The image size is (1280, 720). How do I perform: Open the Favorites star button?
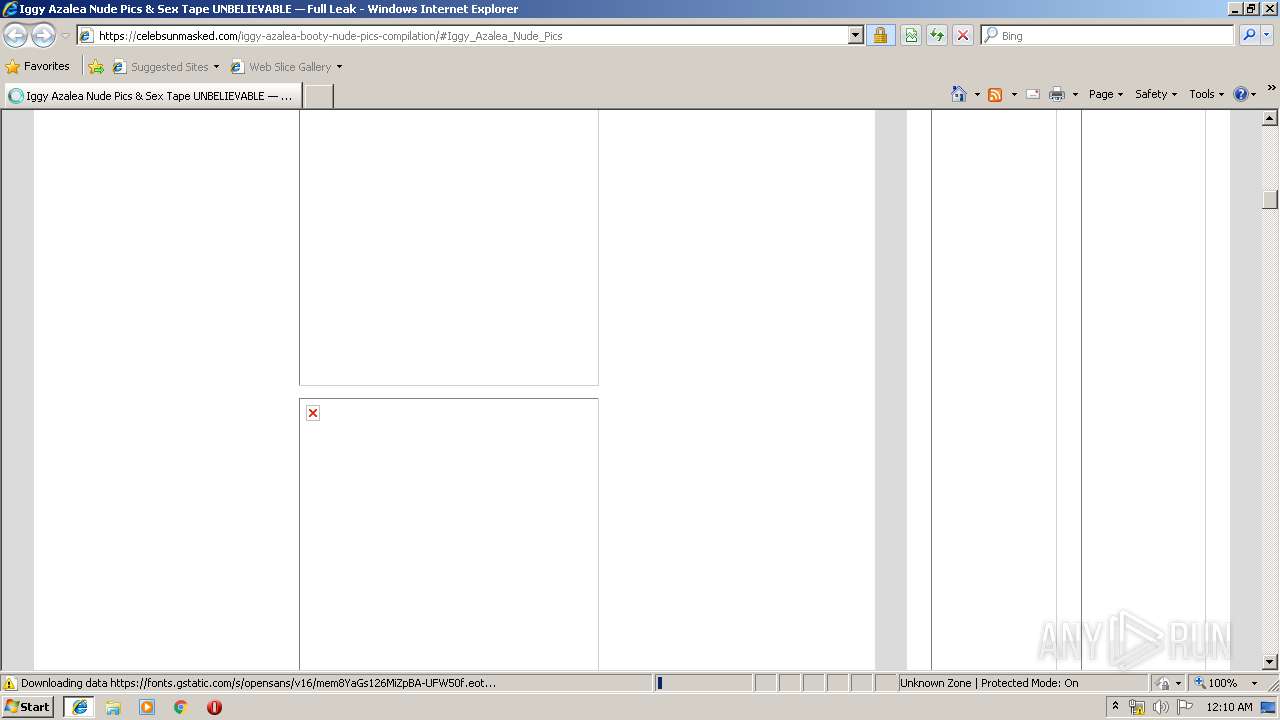pos(38,66)
